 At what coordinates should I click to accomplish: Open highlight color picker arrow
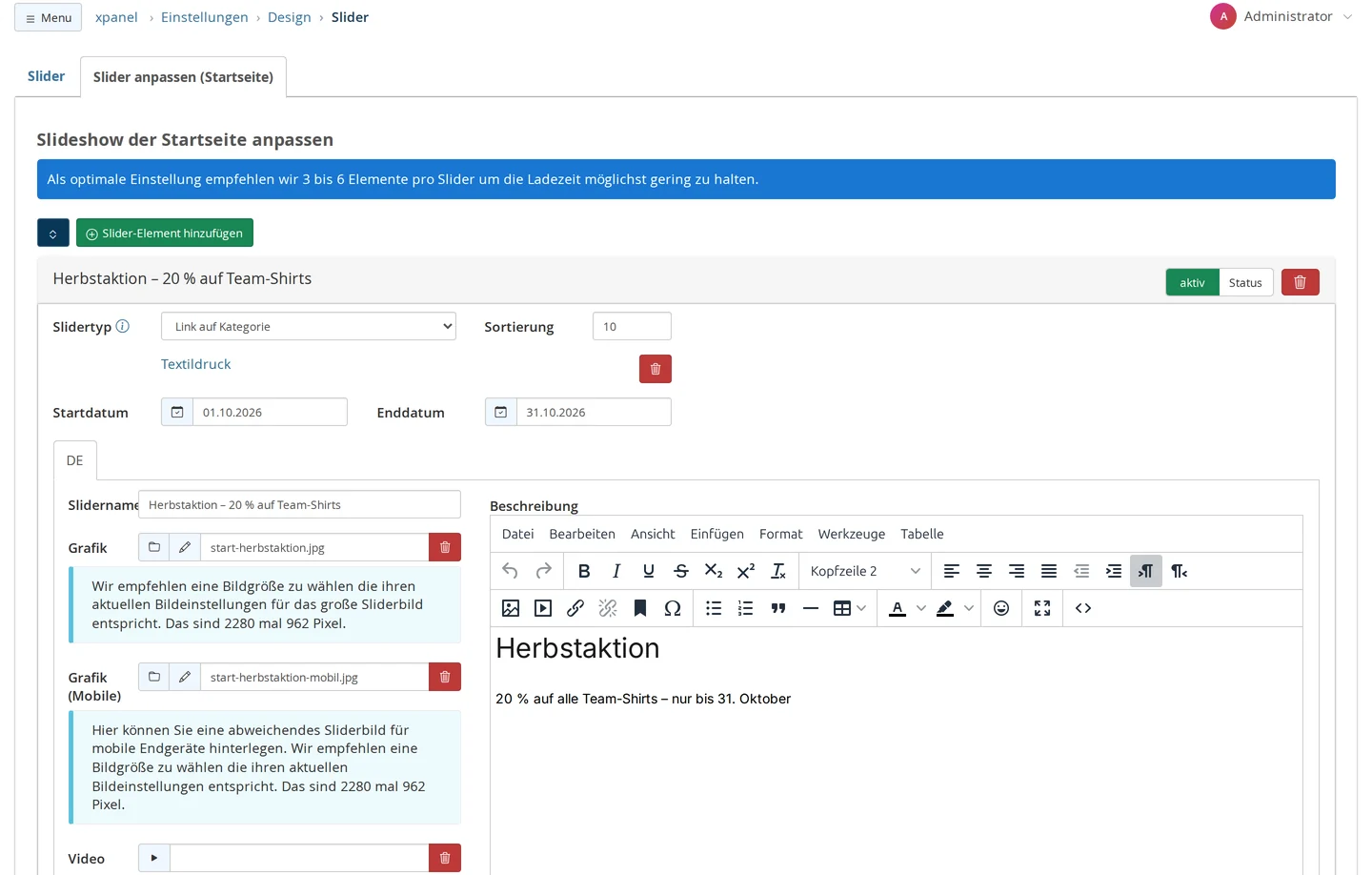click(x=969, y=608)
